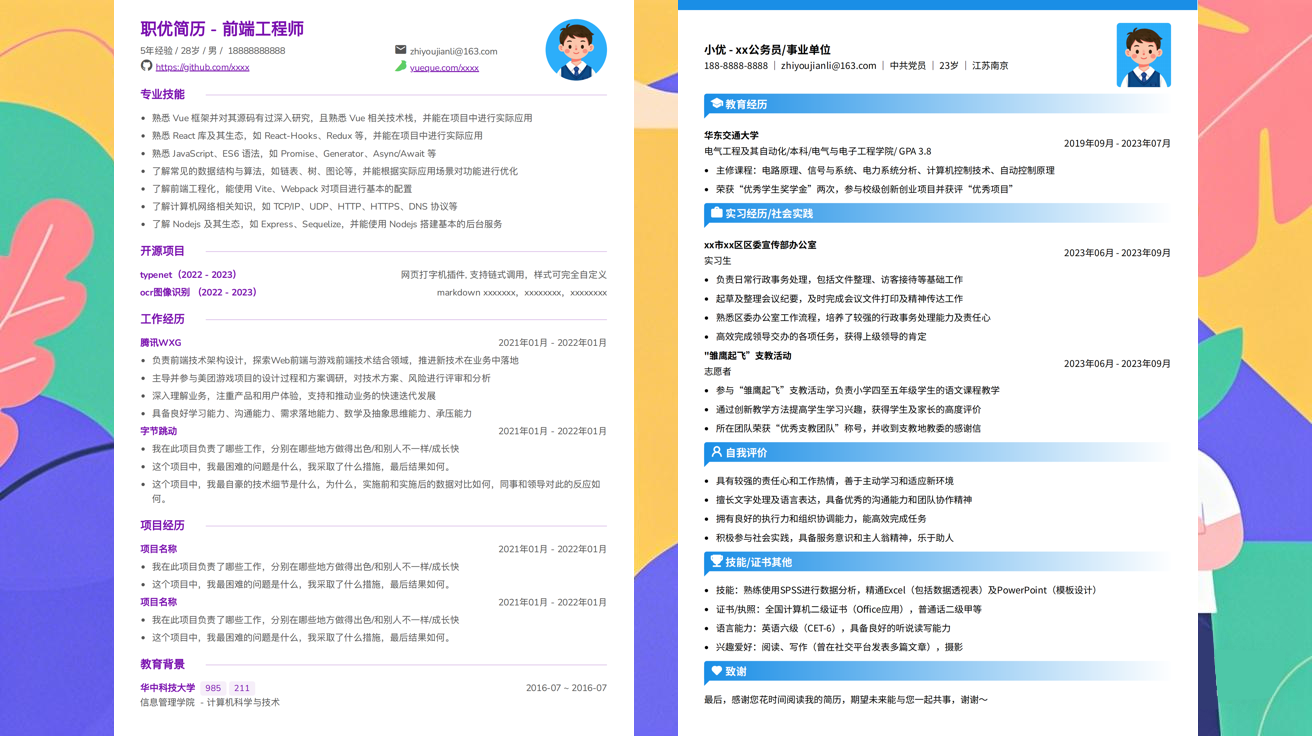Click the 项目经历 section heading
Viewport: 1312px width, 736px height.
pyautogui.click(x=162, y=525)
